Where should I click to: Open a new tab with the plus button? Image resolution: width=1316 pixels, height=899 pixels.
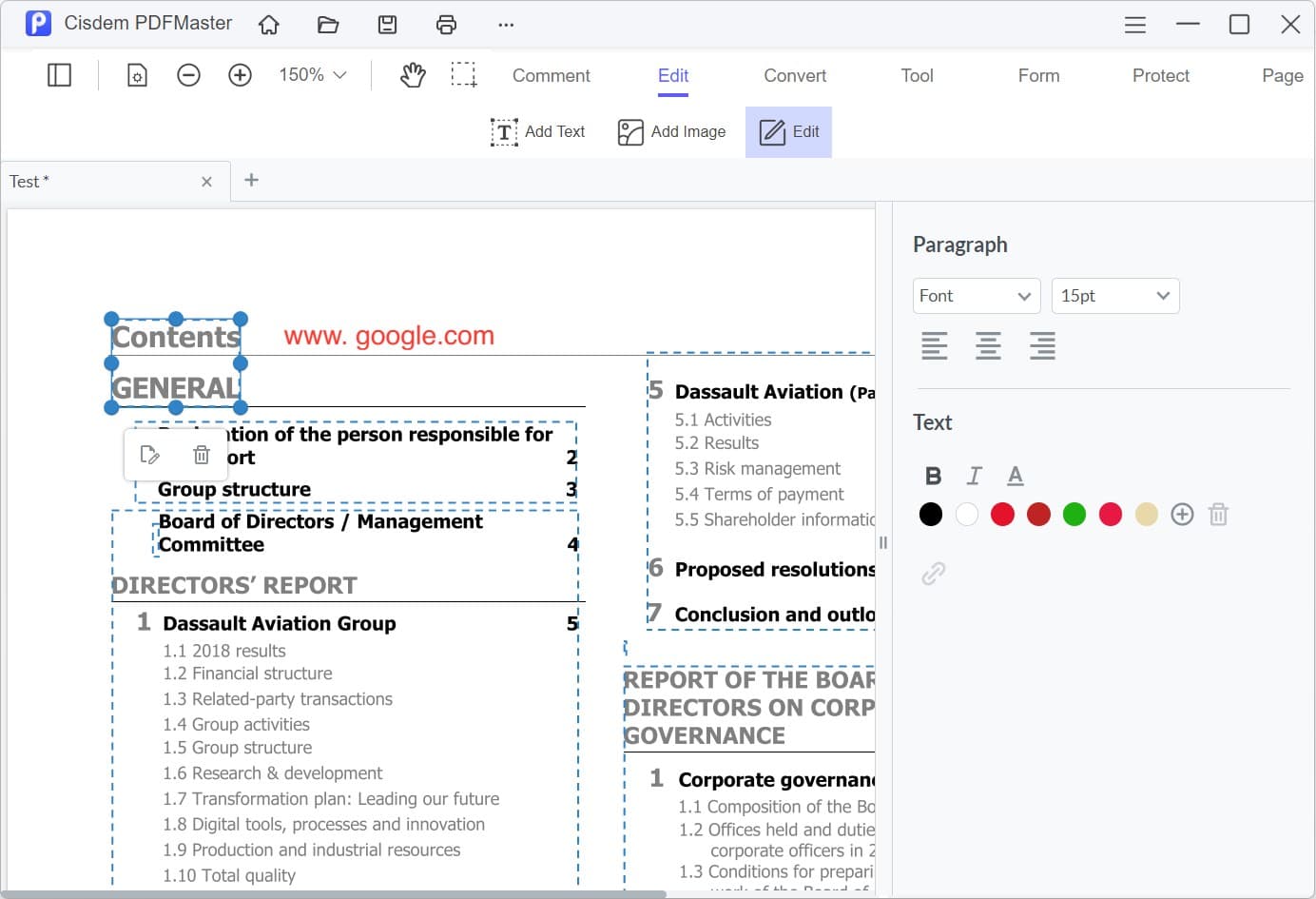[x=251, y=181]
